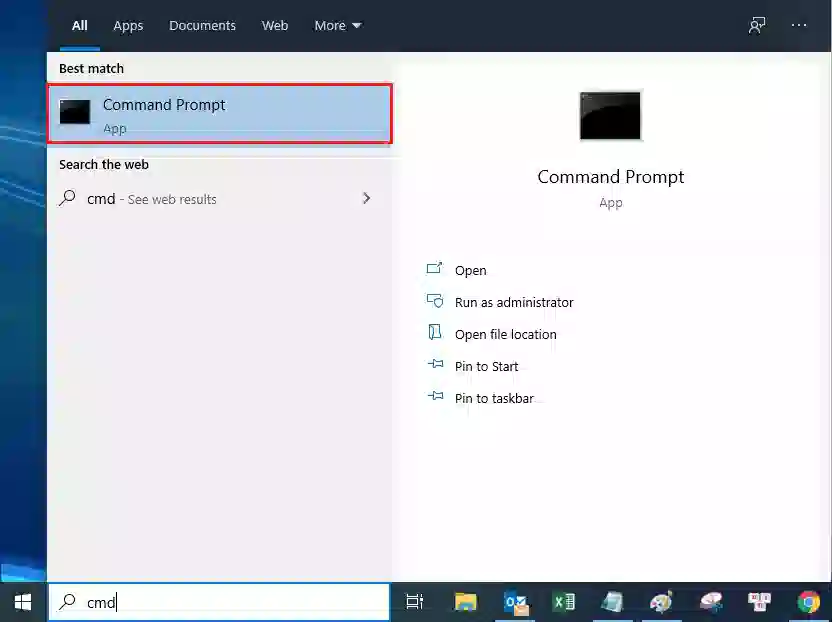
Task: Choose Run as administrator
Action: click(x=513, y=302)
